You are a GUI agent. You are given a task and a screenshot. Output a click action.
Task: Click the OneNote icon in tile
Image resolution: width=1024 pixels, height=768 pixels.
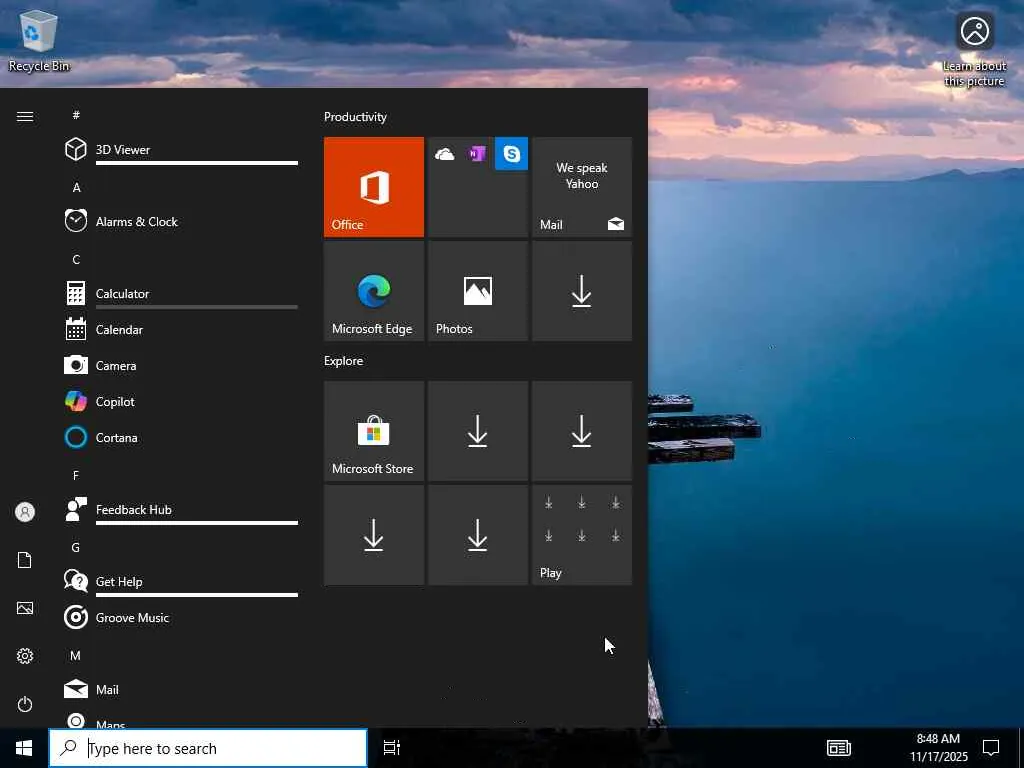coord(477,154)
